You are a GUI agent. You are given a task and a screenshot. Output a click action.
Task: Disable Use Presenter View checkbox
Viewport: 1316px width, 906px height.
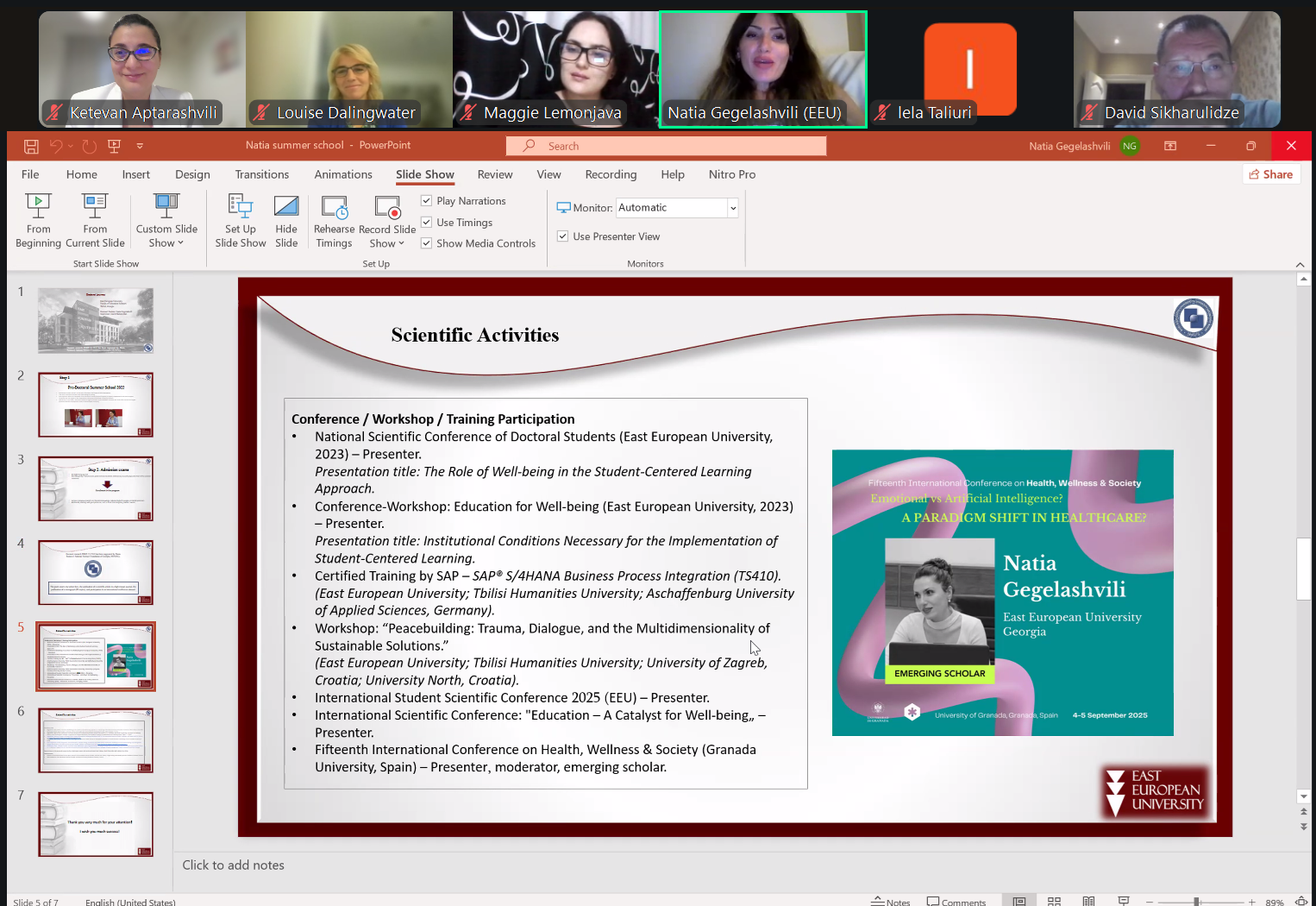(x=563, y=236)
